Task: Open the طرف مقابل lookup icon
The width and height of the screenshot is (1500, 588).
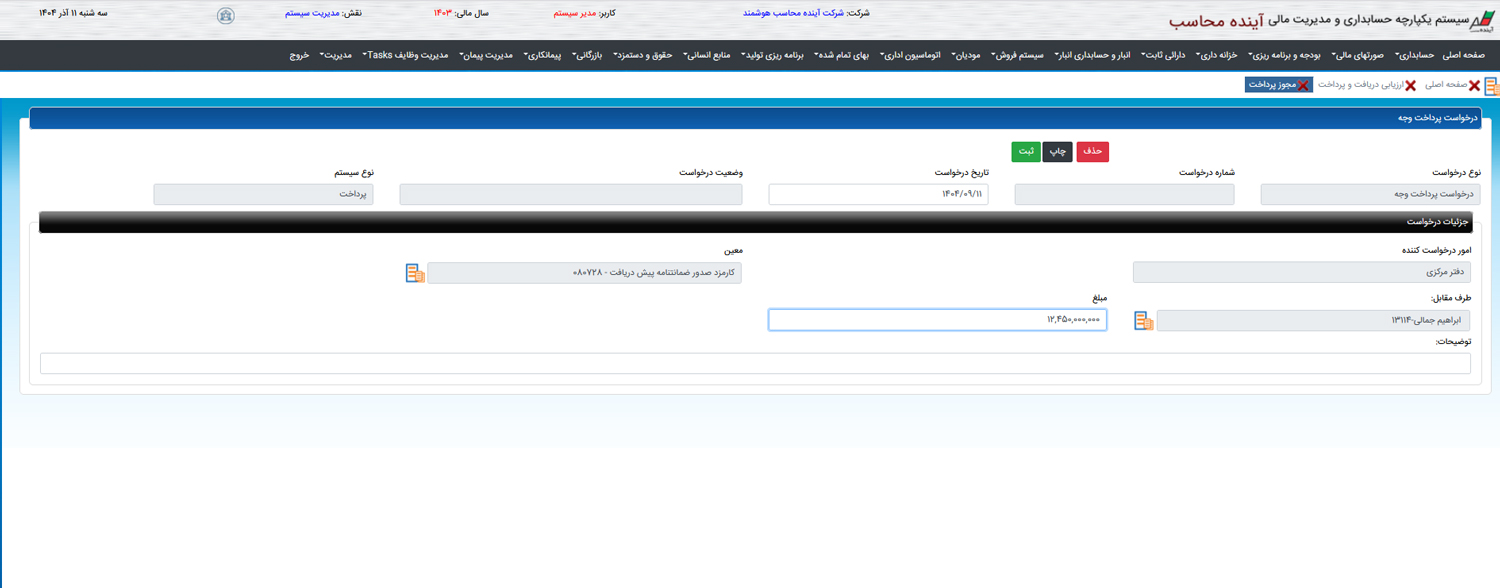Action: [x=1143, y=321]
